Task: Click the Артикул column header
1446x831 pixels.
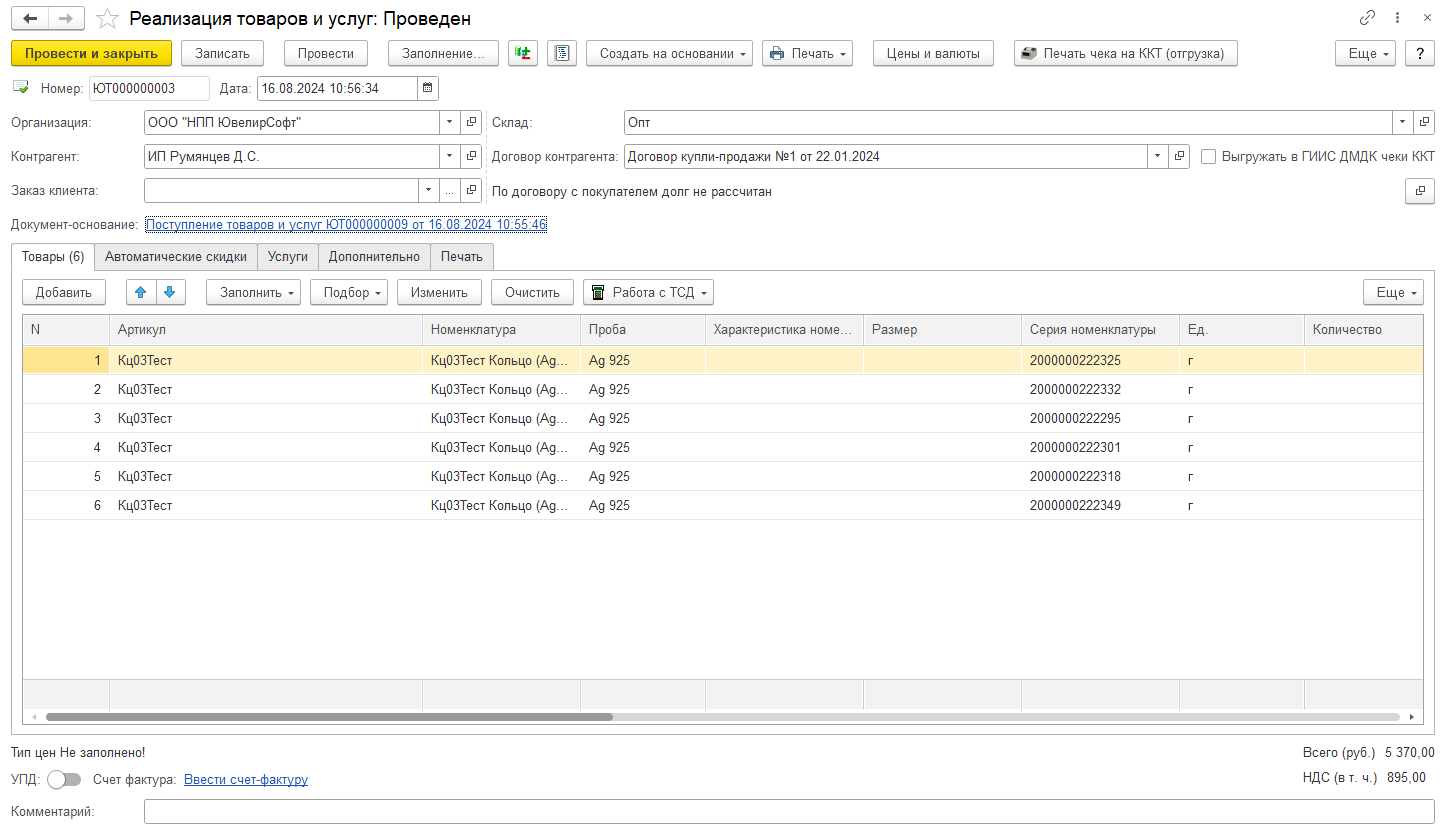Action: point(266,329)
